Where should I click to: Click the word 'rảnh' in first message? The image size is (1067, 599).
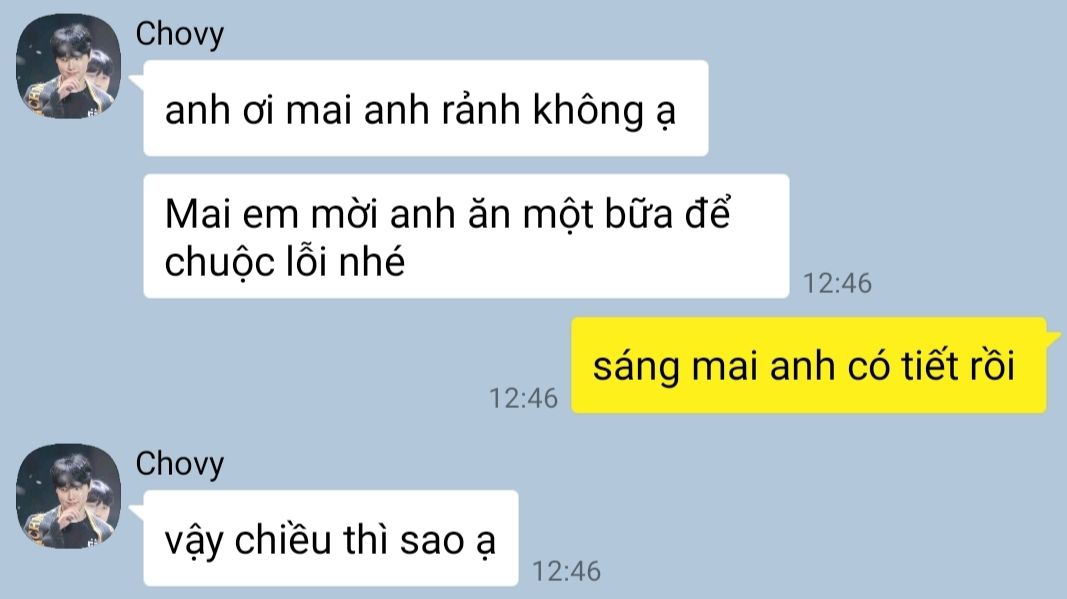tap(481, 110)
